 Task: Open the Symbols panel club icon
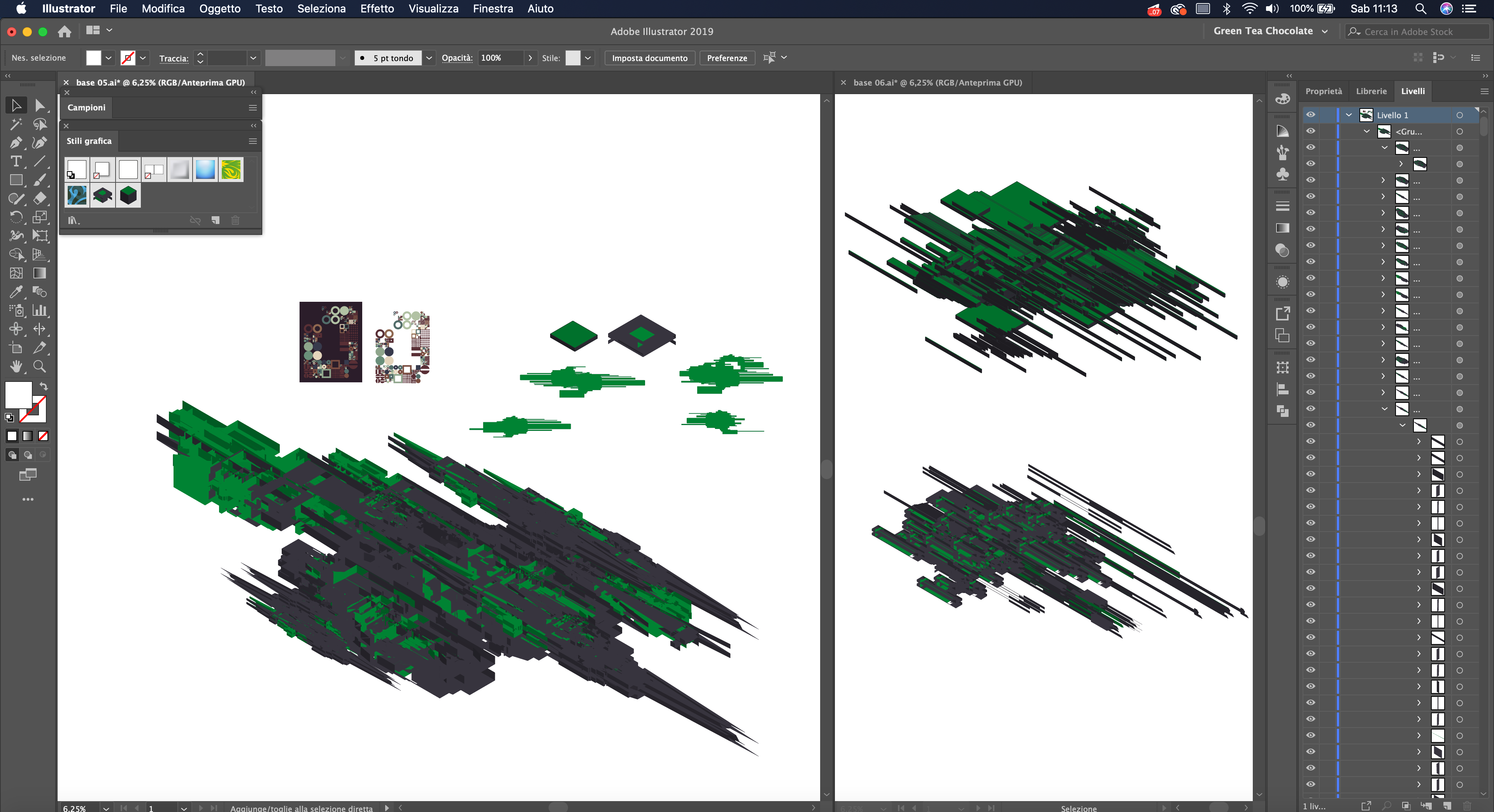pyautogui.click(x=1282, y=174)
